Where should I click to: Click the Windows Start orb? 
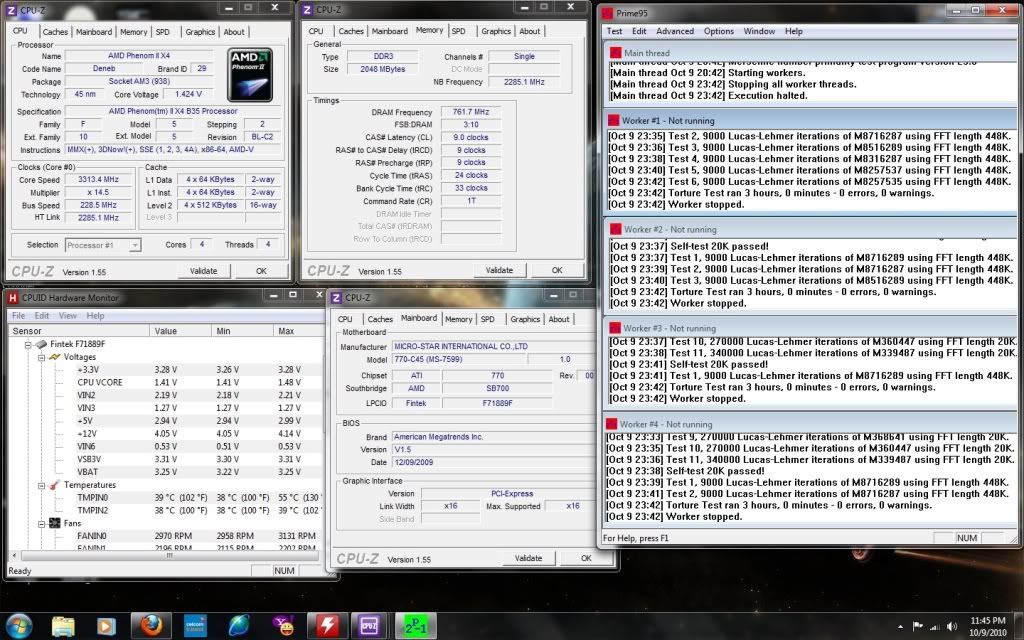click(x=19, y=624)
